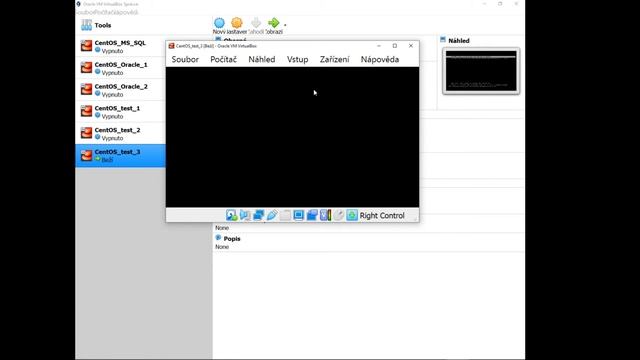Click the USB devices status icon
The height and width of the screenshot is (360, 640).
(x=272, y=215)
